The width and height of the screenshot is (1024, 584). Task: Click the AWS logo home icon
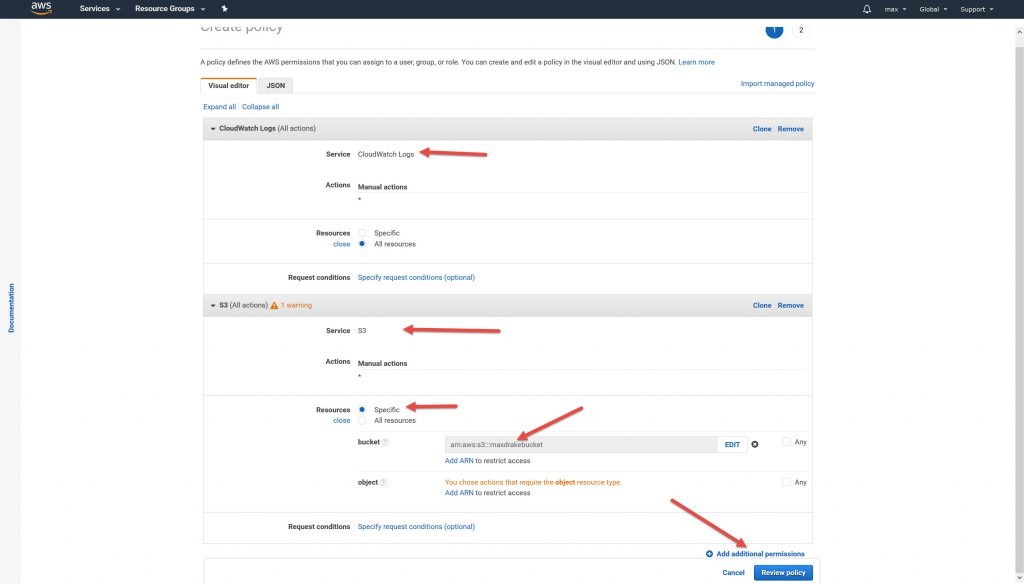click(x=41, y=9)
